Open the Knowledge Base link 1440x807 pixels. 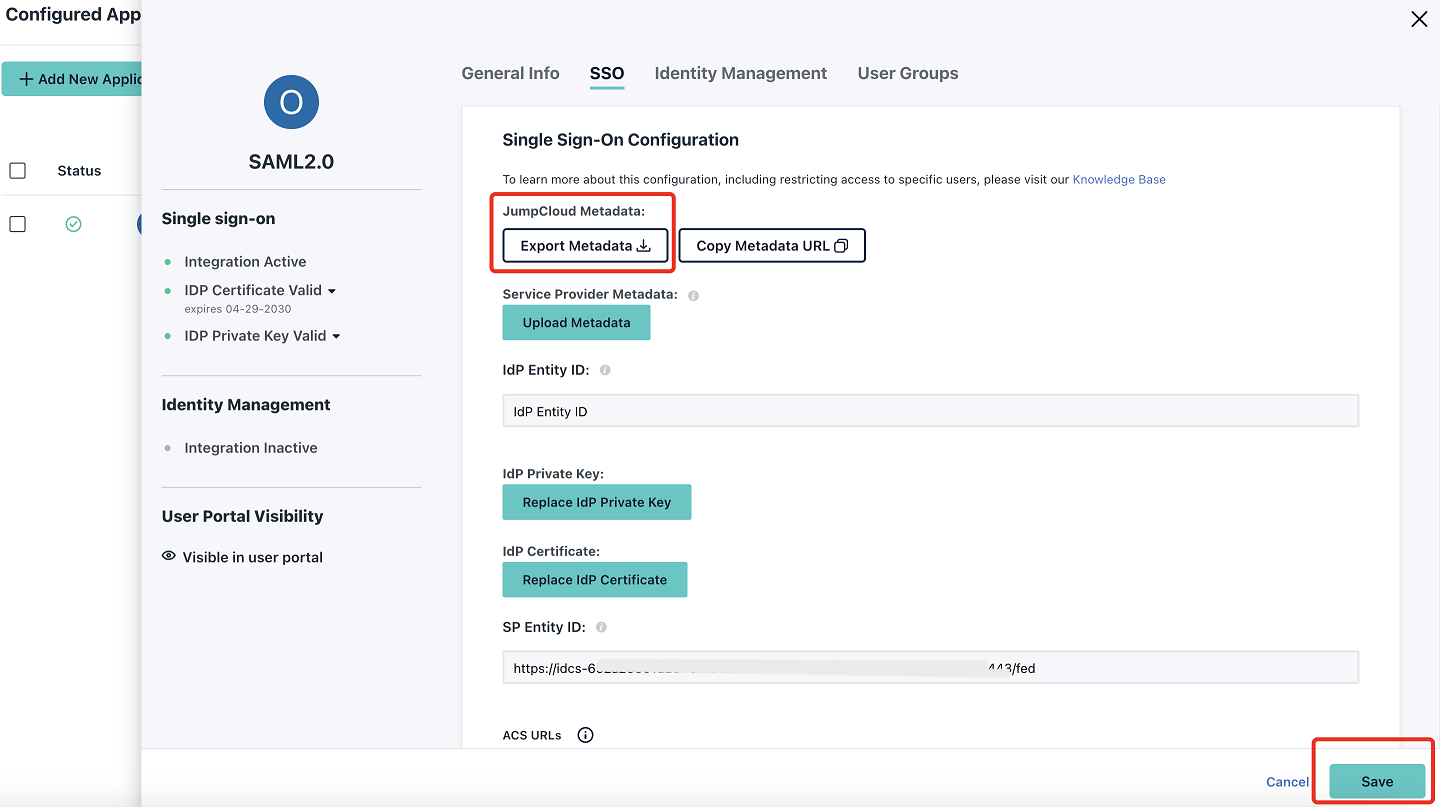click(x=1119, y=180)
